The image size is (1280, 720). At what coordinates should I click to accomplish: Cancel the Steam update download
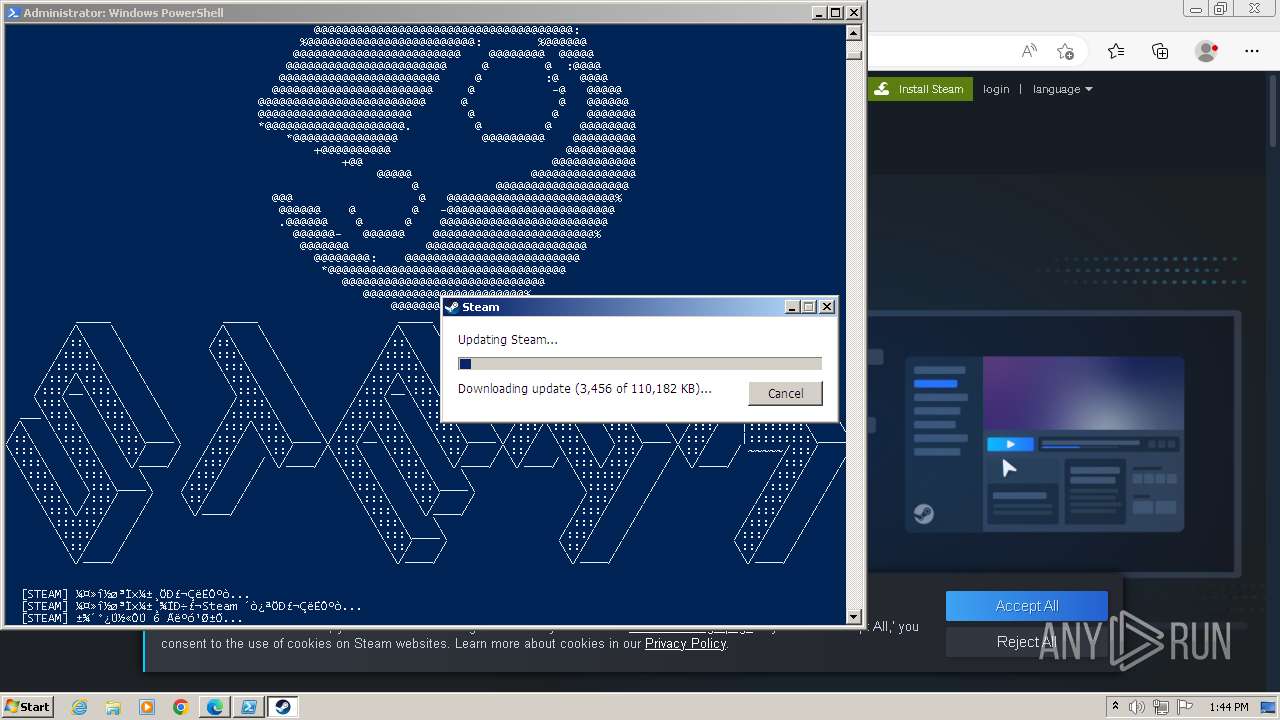tap(785, 393)
